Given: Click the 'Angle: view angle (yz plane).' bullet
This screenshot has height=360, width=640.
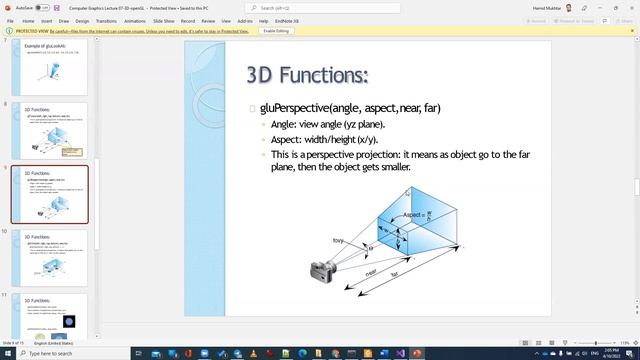Looking at the screenshot, I should point(328,124).
